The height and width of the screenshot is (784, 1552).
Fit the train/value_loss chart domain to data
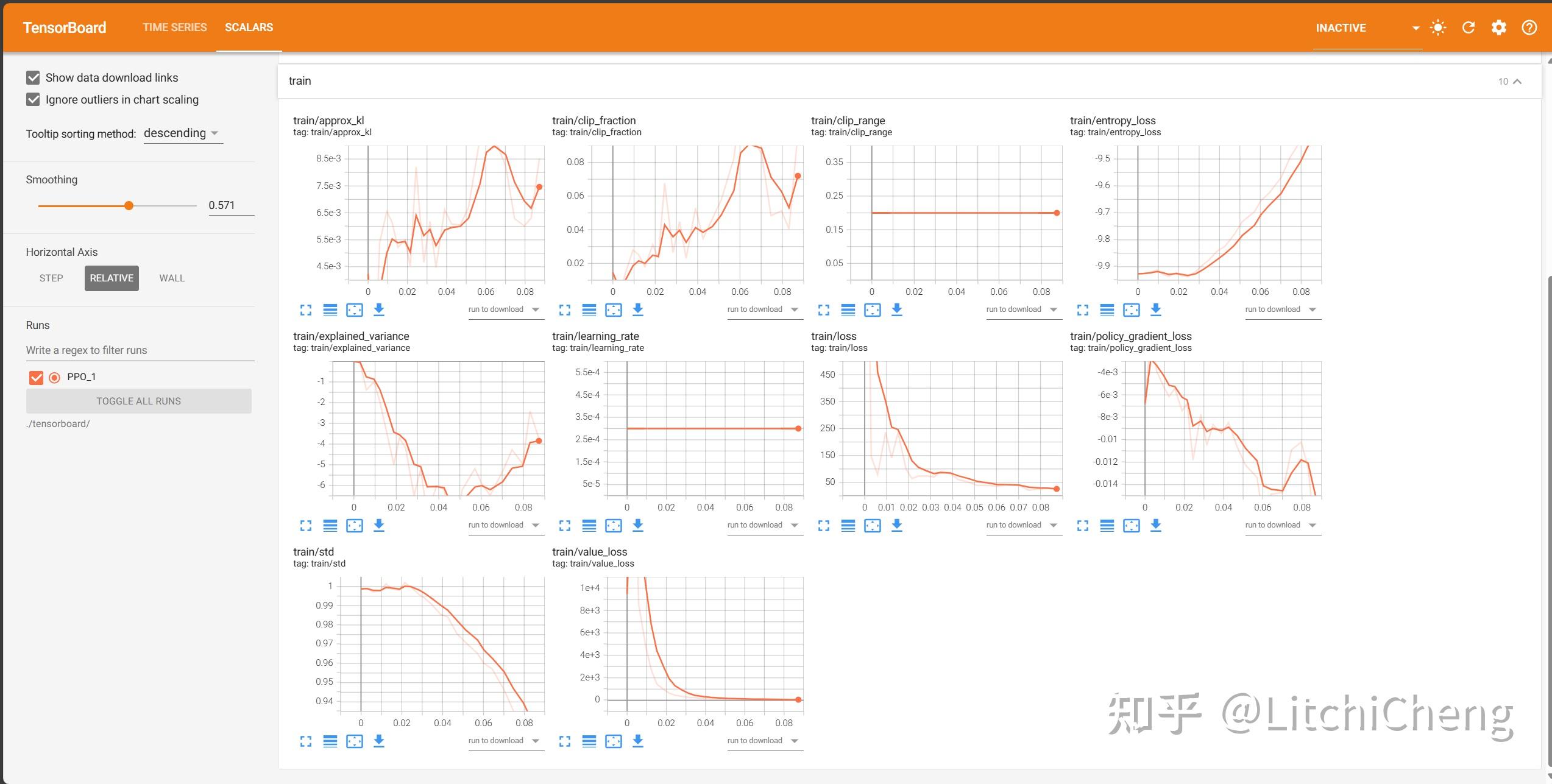(x=614, y=741)
